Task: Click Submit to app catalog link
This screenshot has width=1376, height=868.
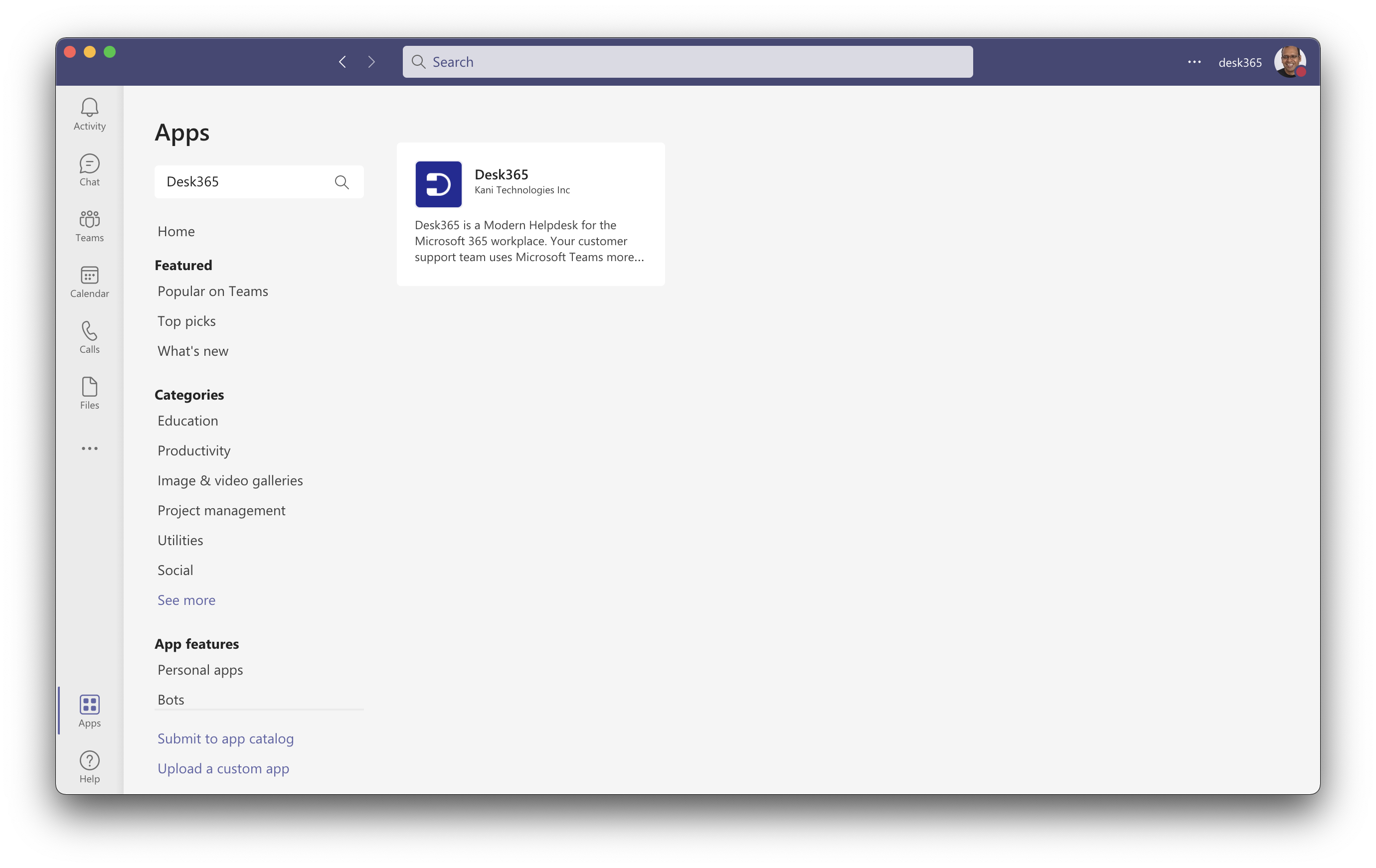Action: point(225,738)
